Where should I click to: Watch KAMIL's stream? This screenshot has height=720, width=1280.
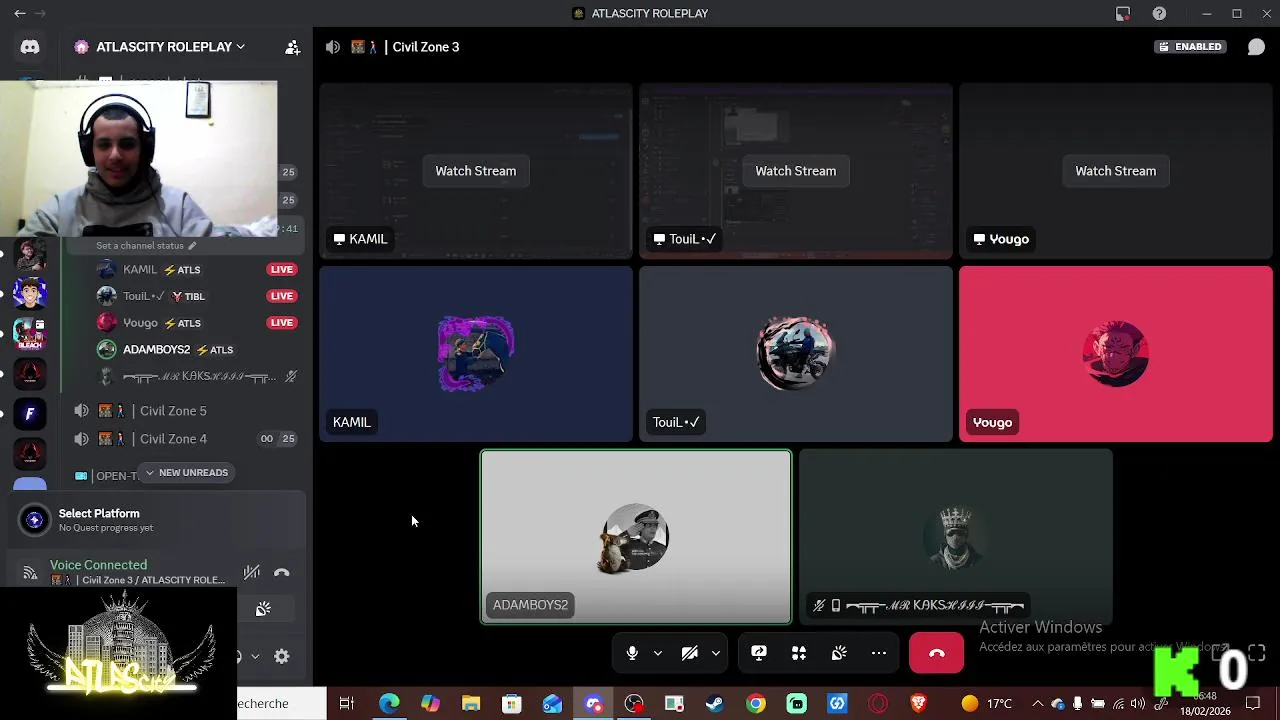click(476, 171)
